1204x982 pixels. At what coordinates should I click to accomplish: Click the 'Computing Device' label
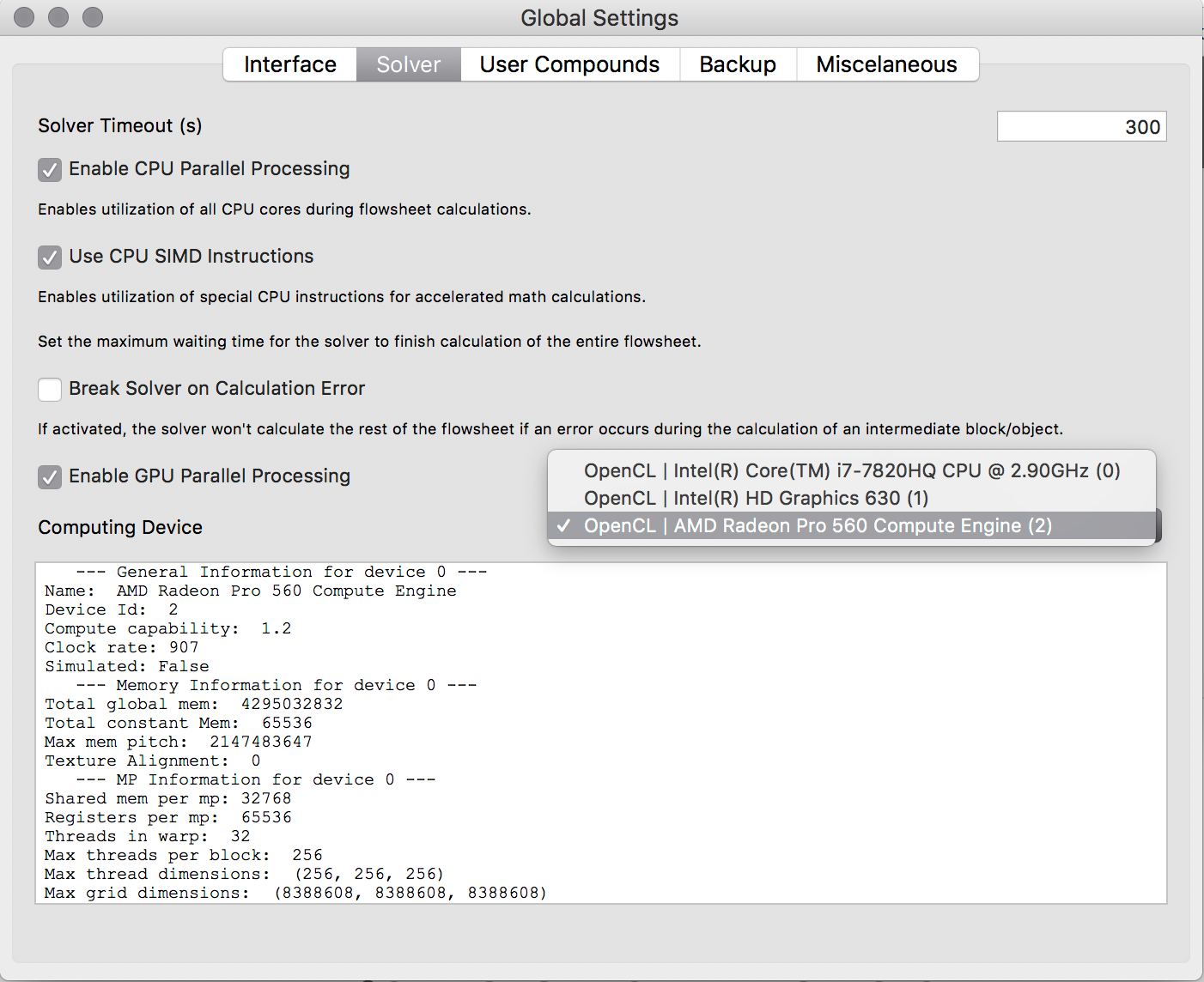(120, 527)
